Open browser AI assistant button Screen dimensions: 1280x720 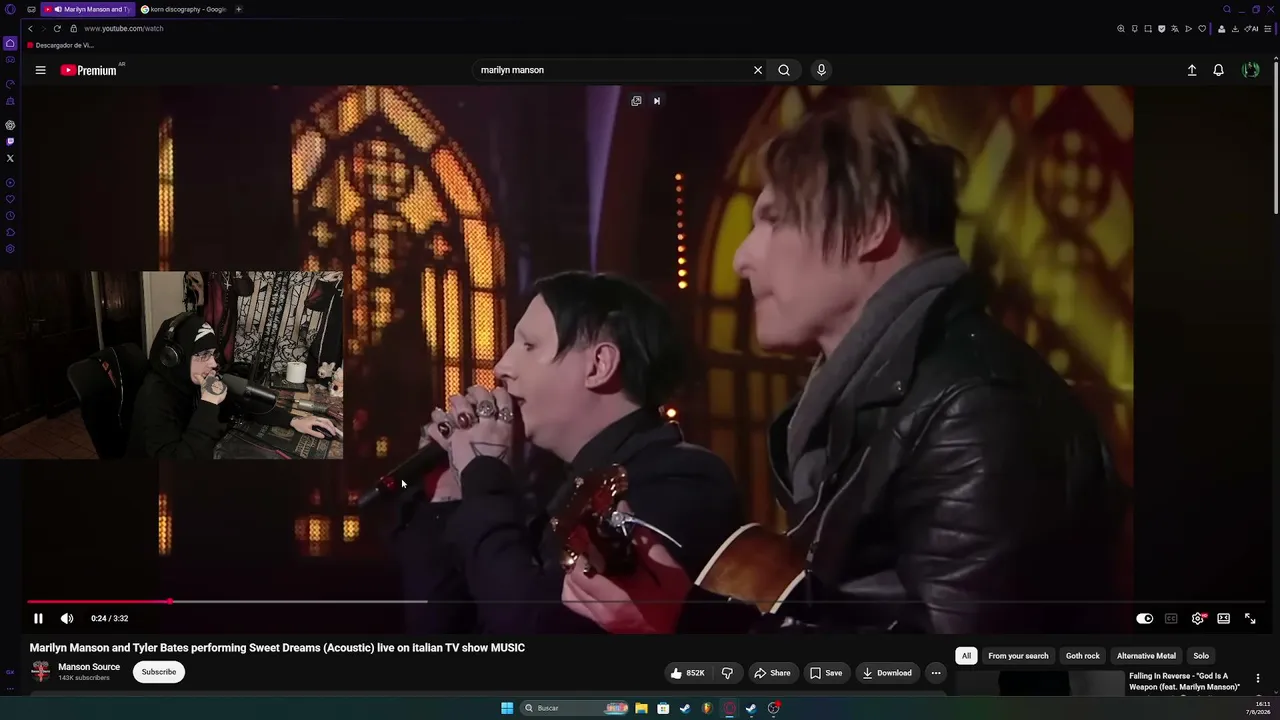(1252, 29)
